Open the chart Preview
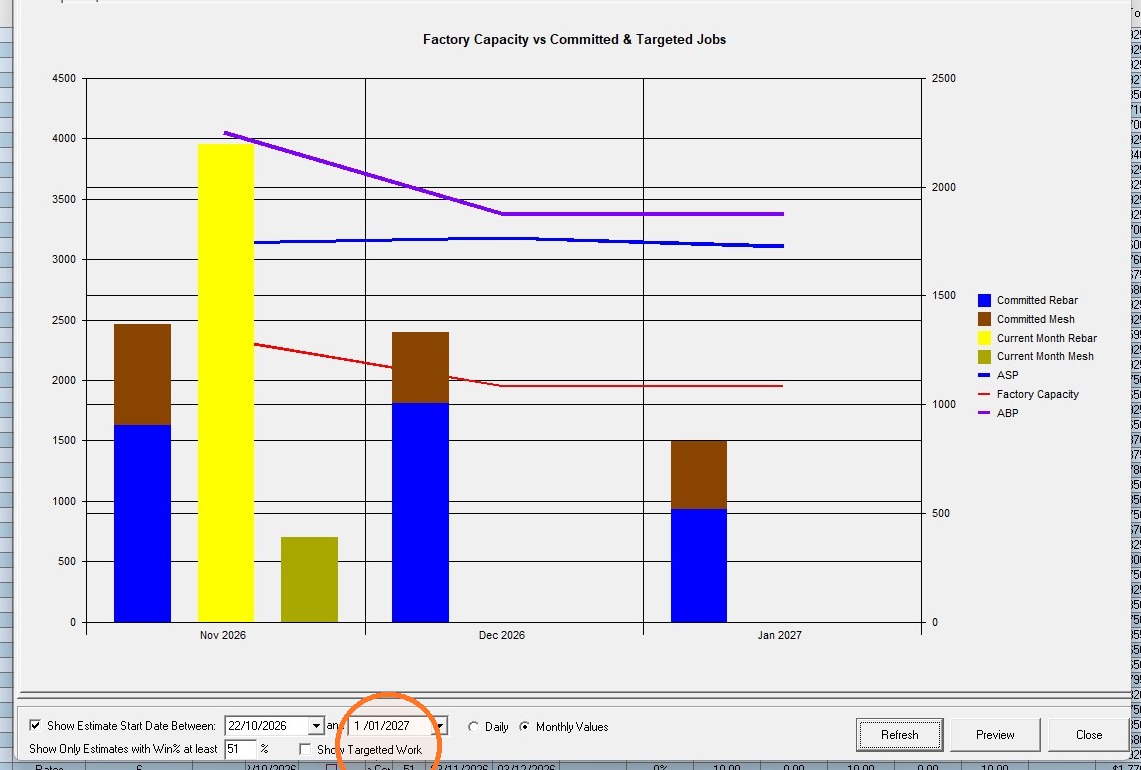1141x770 pixels. click(995, 734)
